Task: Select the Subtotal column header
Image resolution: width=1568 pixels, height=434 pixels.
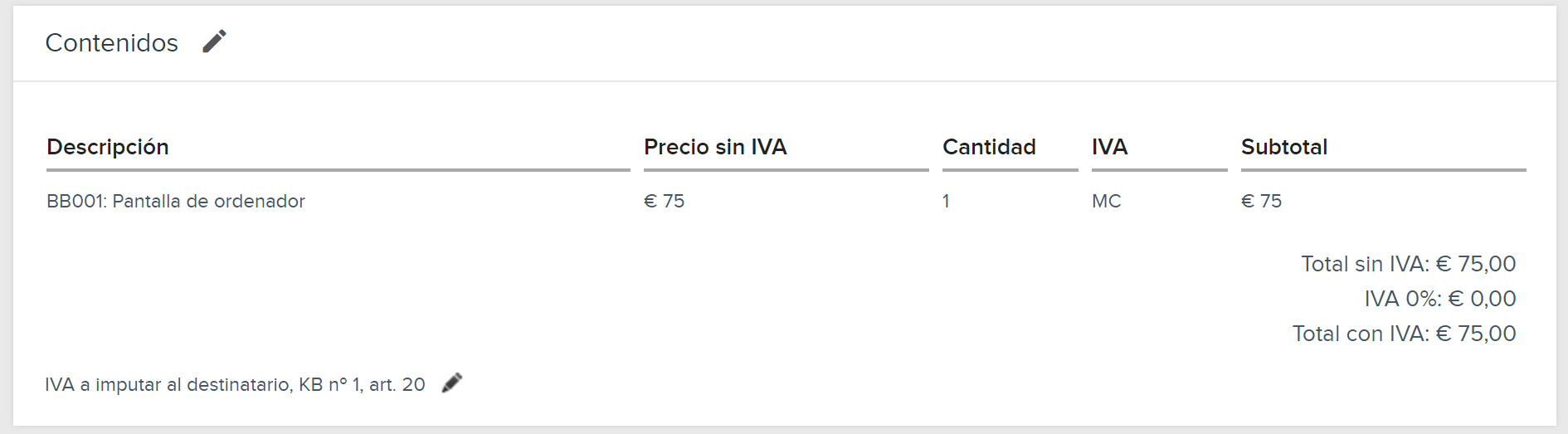Action: [x=1284, y=147]
